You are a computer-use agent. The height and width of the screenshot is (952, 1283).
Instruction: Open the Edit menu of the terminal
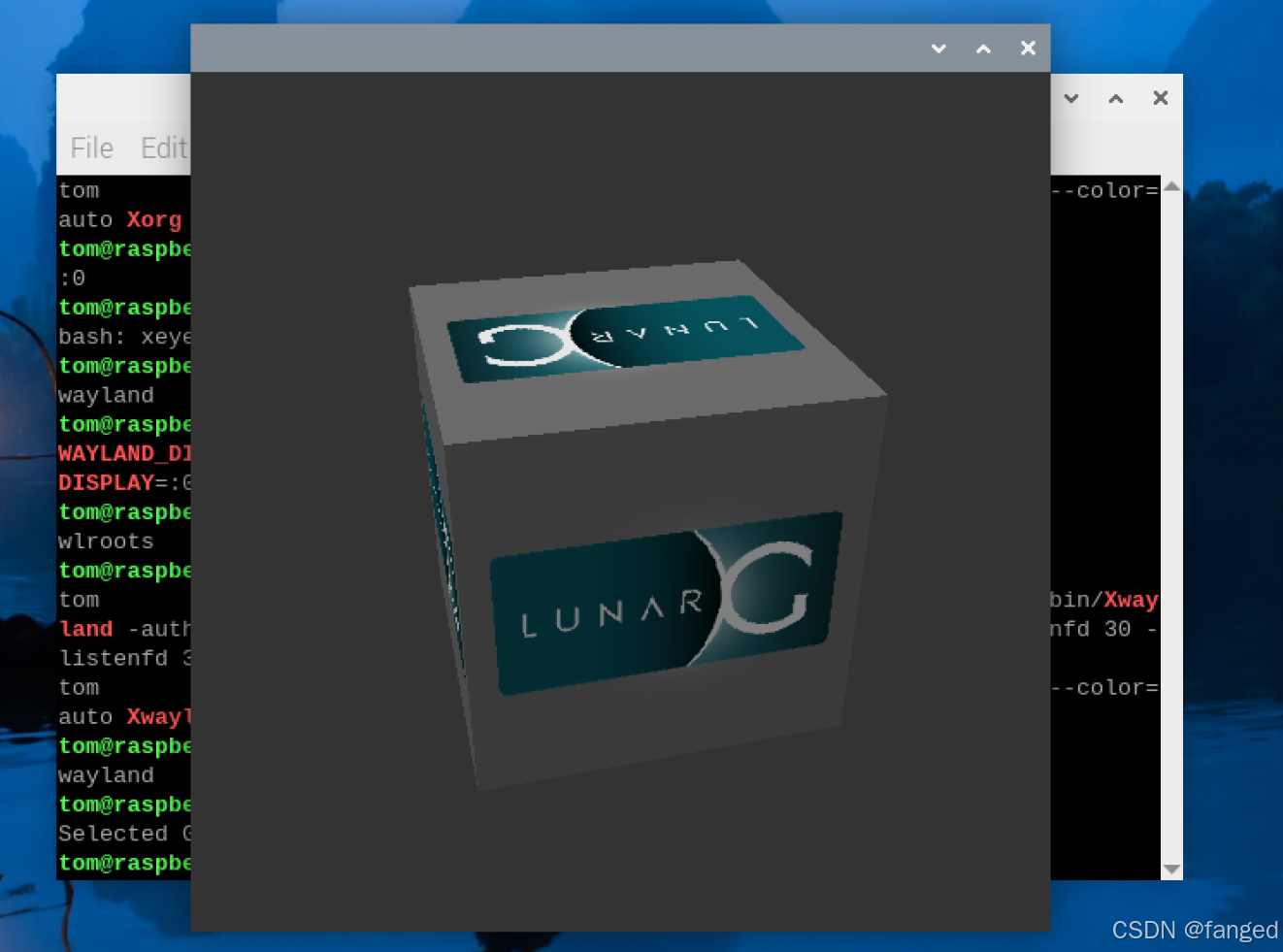pyautogui.click(x=165, y=148)
